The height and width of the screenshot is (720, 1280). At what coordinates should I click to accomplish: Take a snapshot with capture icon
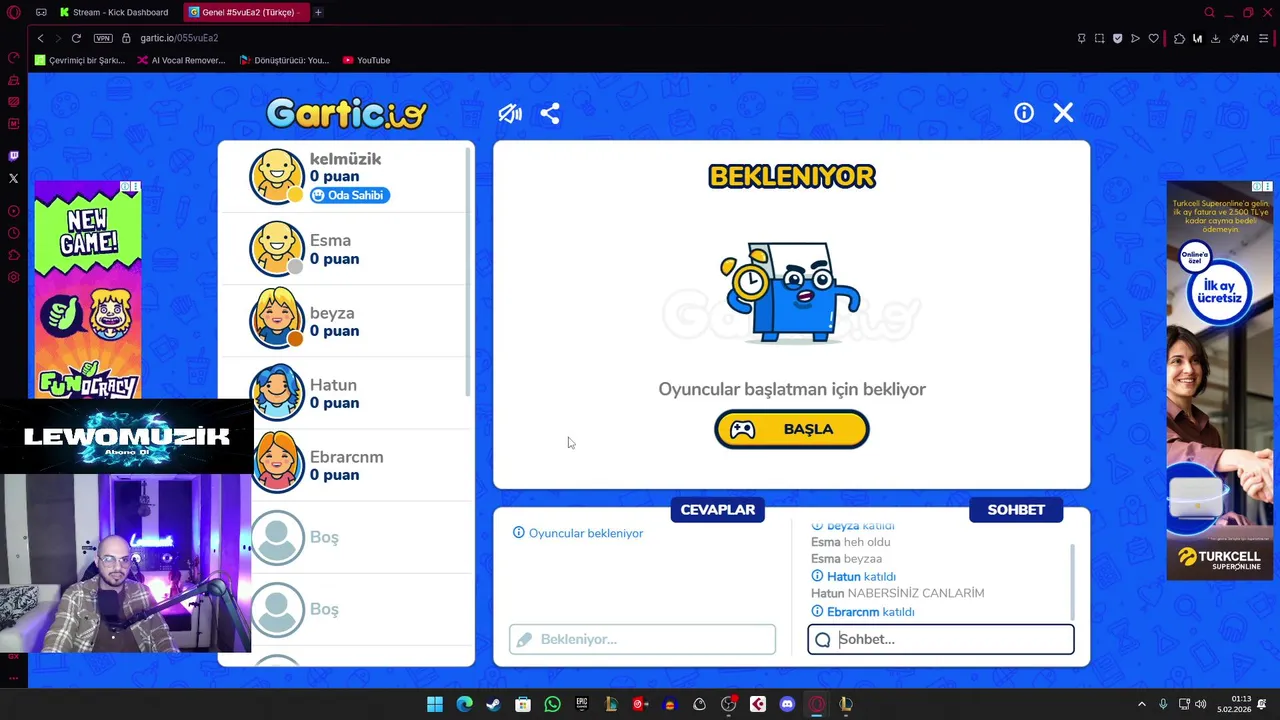point(1099,38)
